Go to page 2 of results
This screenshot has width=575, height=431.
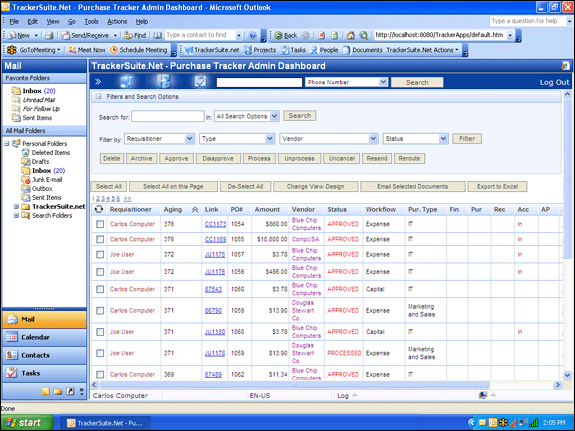(x=98, y=198)
